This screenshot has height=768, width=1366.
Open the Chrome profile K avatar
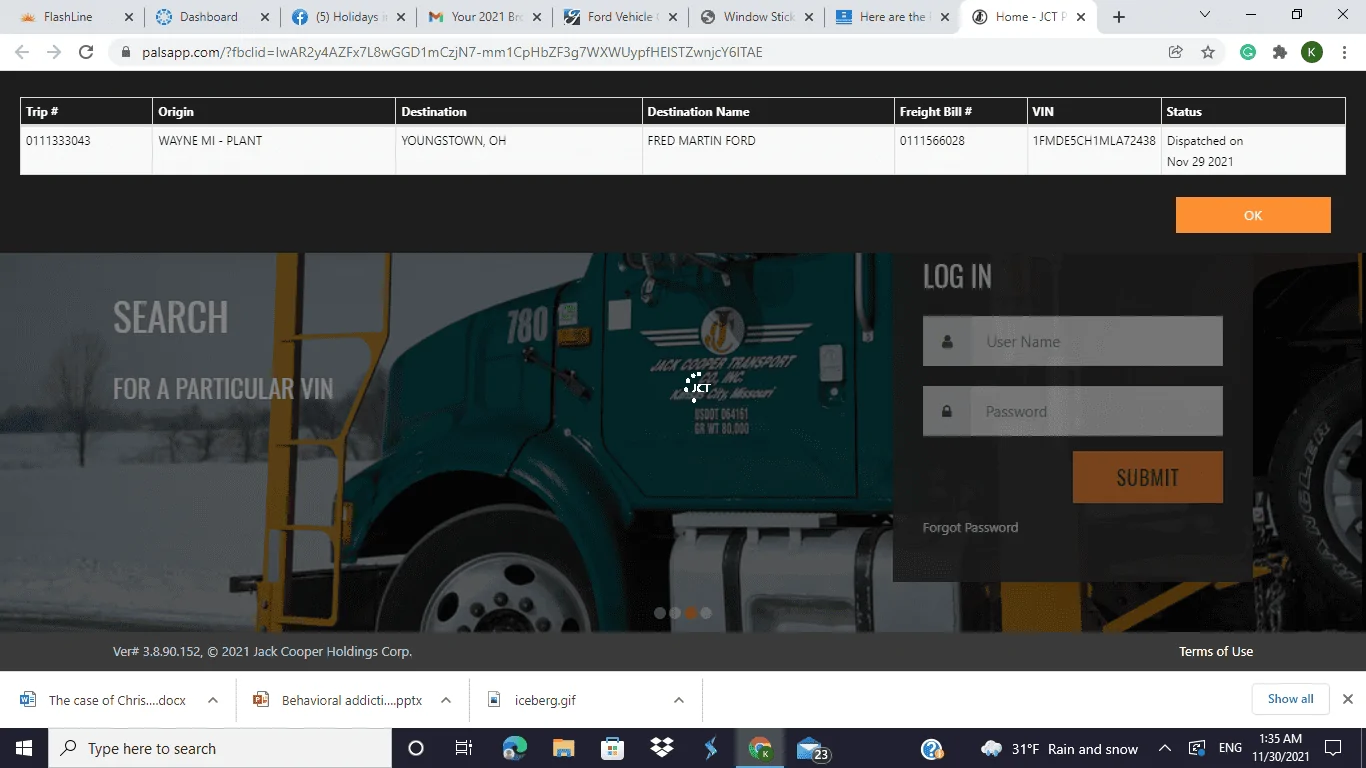1312,52
